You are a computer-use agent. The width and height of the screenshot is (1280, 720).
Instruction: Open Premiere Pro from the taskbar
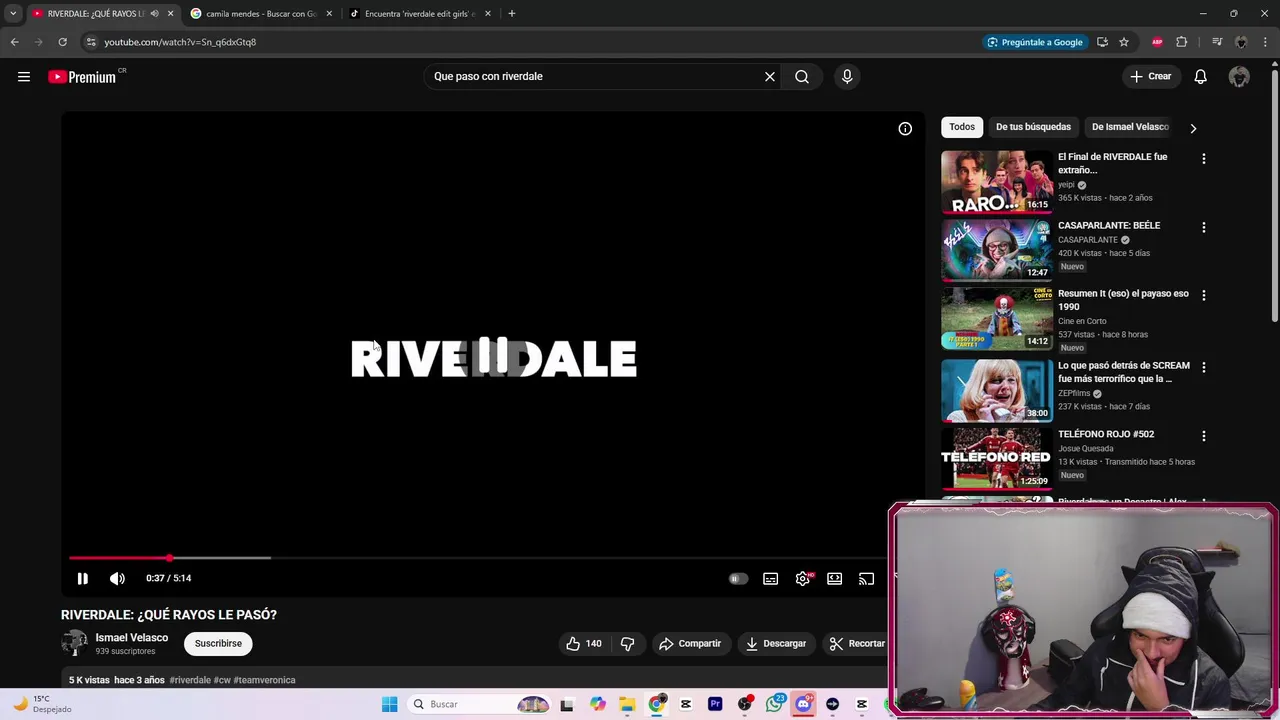click(x=715, y=705)
